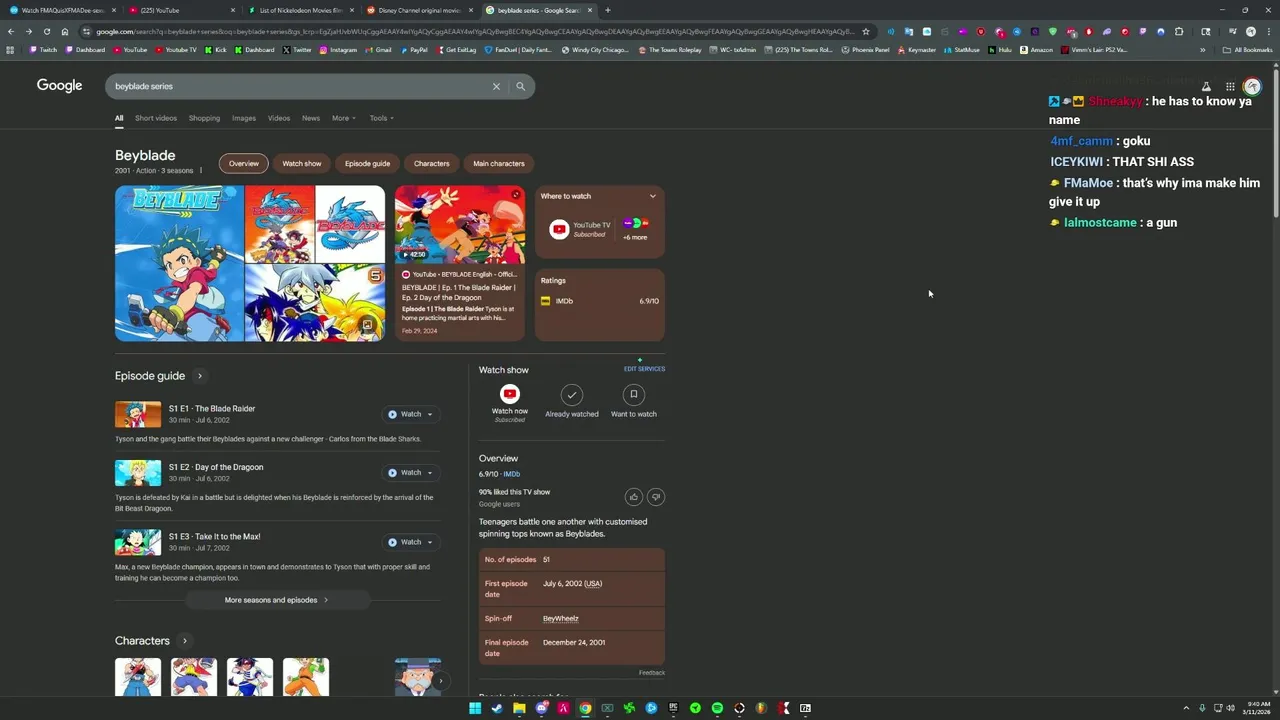The width and height of the screenshot is (1280, 720).
Task: Click the +6 more services link
Action: 635,238
